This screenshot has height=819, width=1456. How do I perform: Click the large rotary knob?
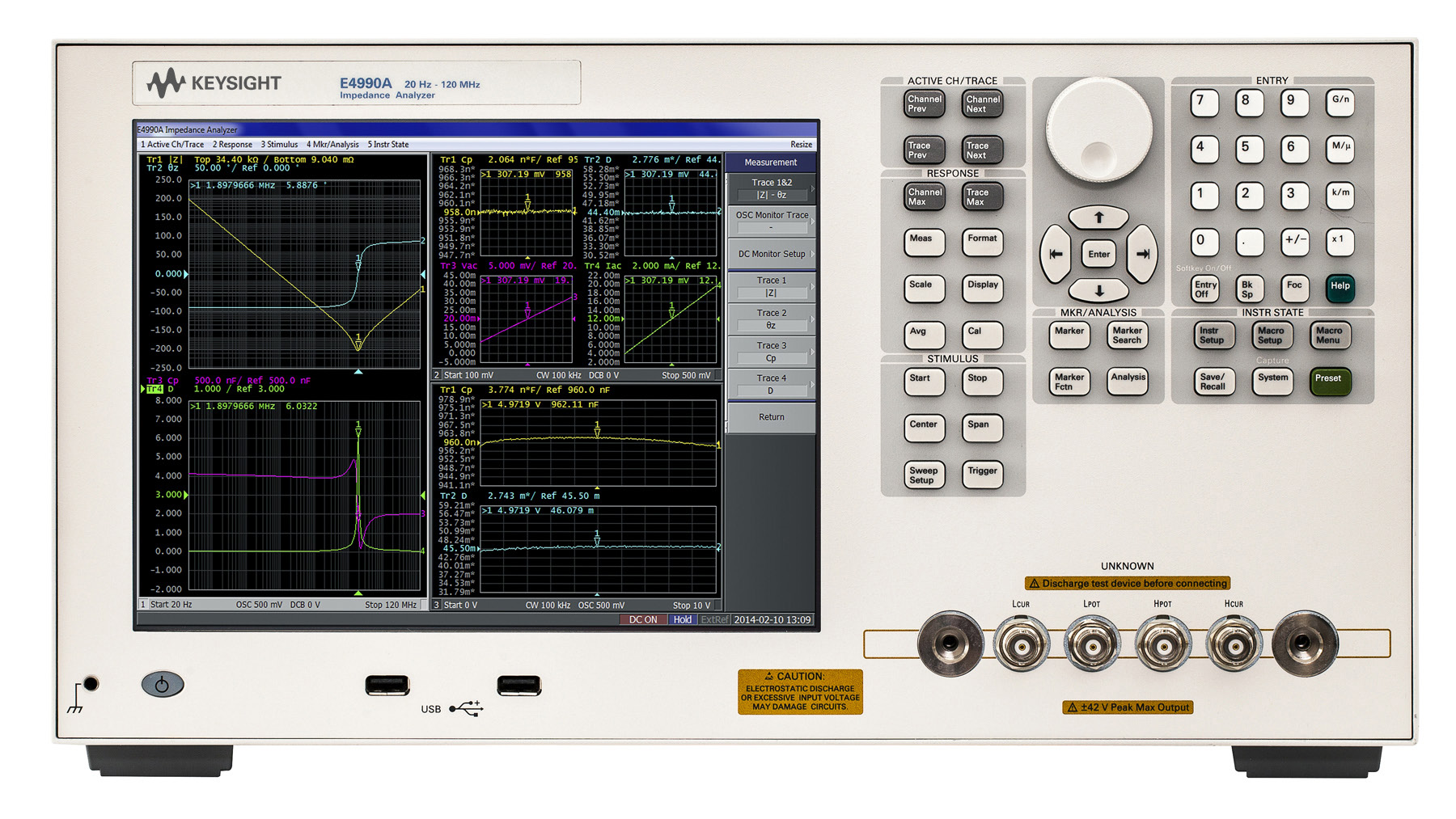click(x=1098, y=129)
